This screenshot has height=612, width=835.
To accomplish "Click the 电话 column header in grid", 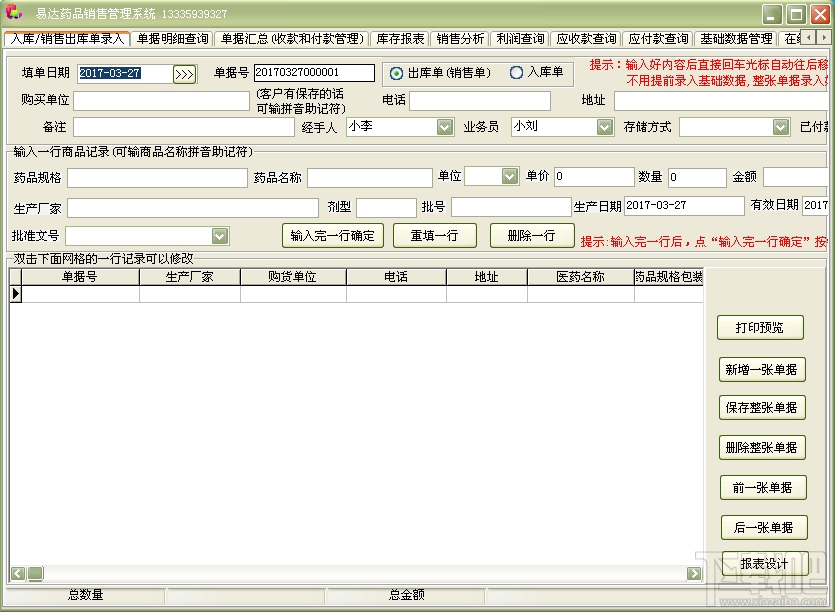I will [x=396, y=276].
